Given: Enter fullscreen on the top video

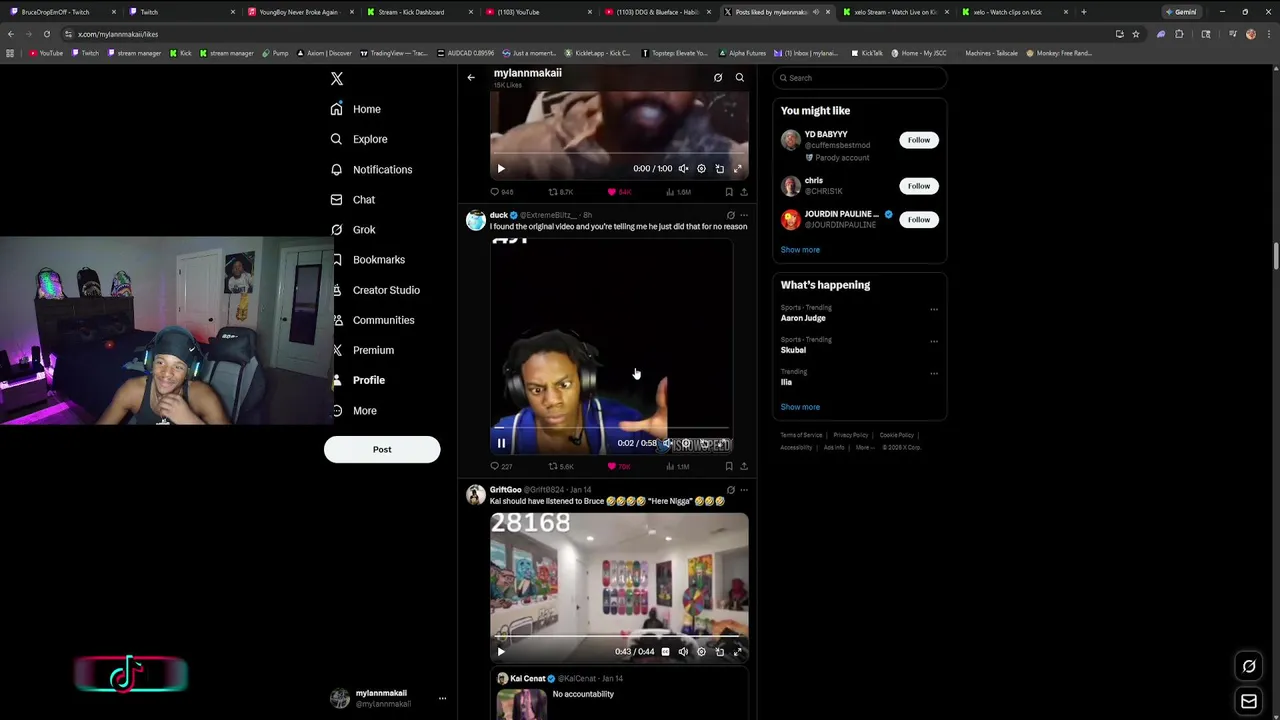Looking at the screenshot, I should click(x=738, y=169).
